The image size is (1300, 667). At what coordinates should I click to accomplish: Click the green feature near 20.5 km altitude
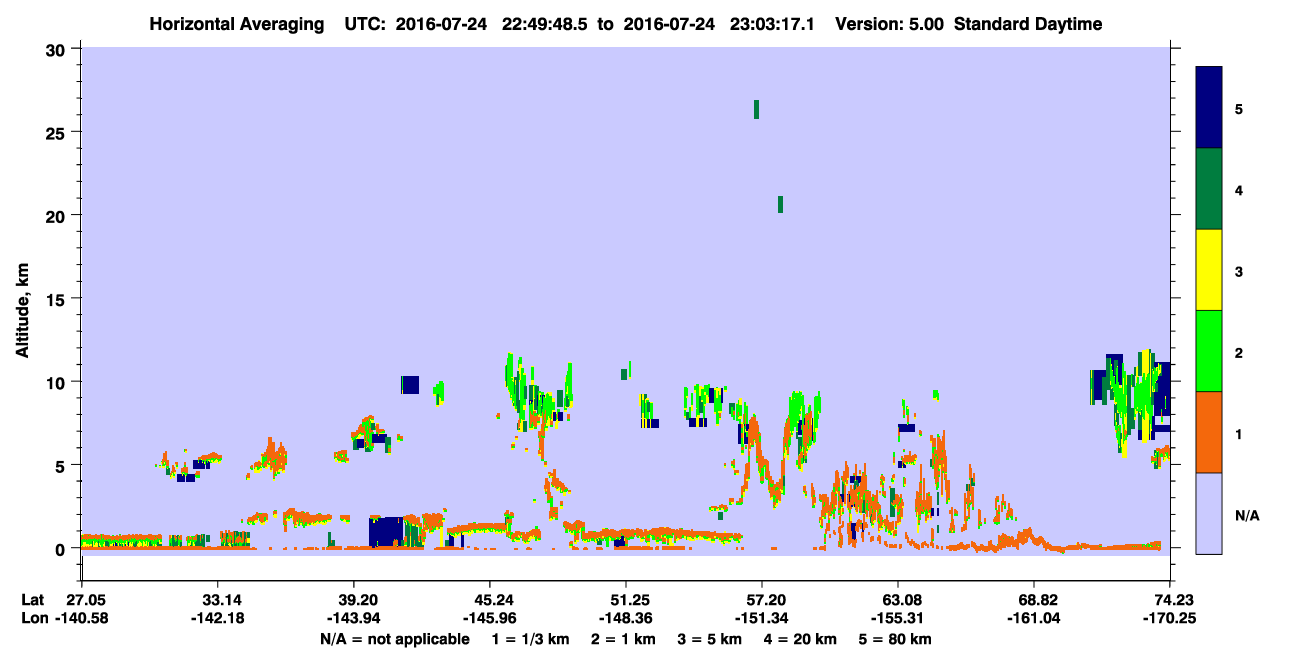[780, 204]
